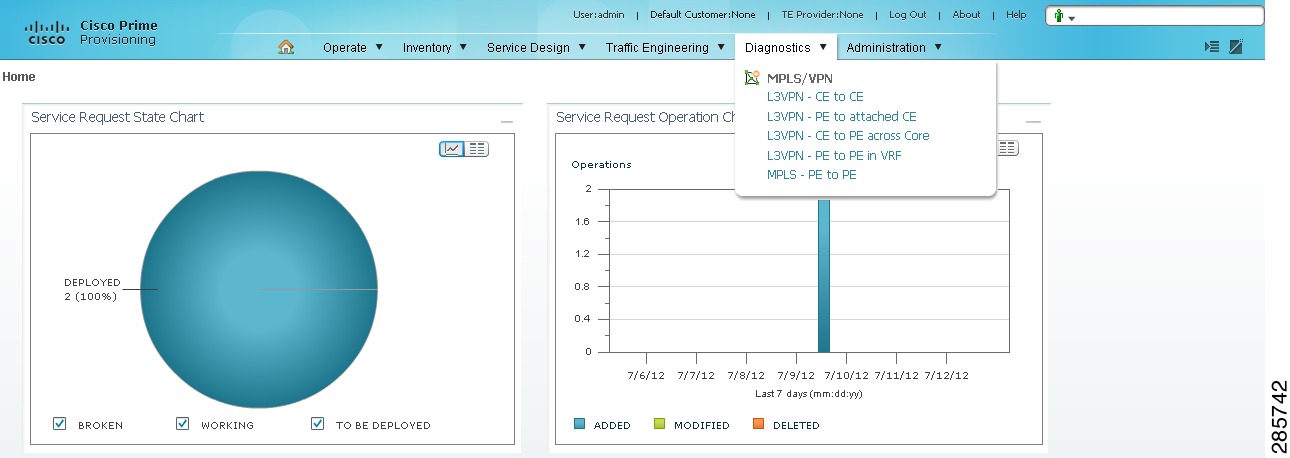1290x458 pixels.
Task: Open the green user presence icon dropdown
Action: (x=1064, y=17)
